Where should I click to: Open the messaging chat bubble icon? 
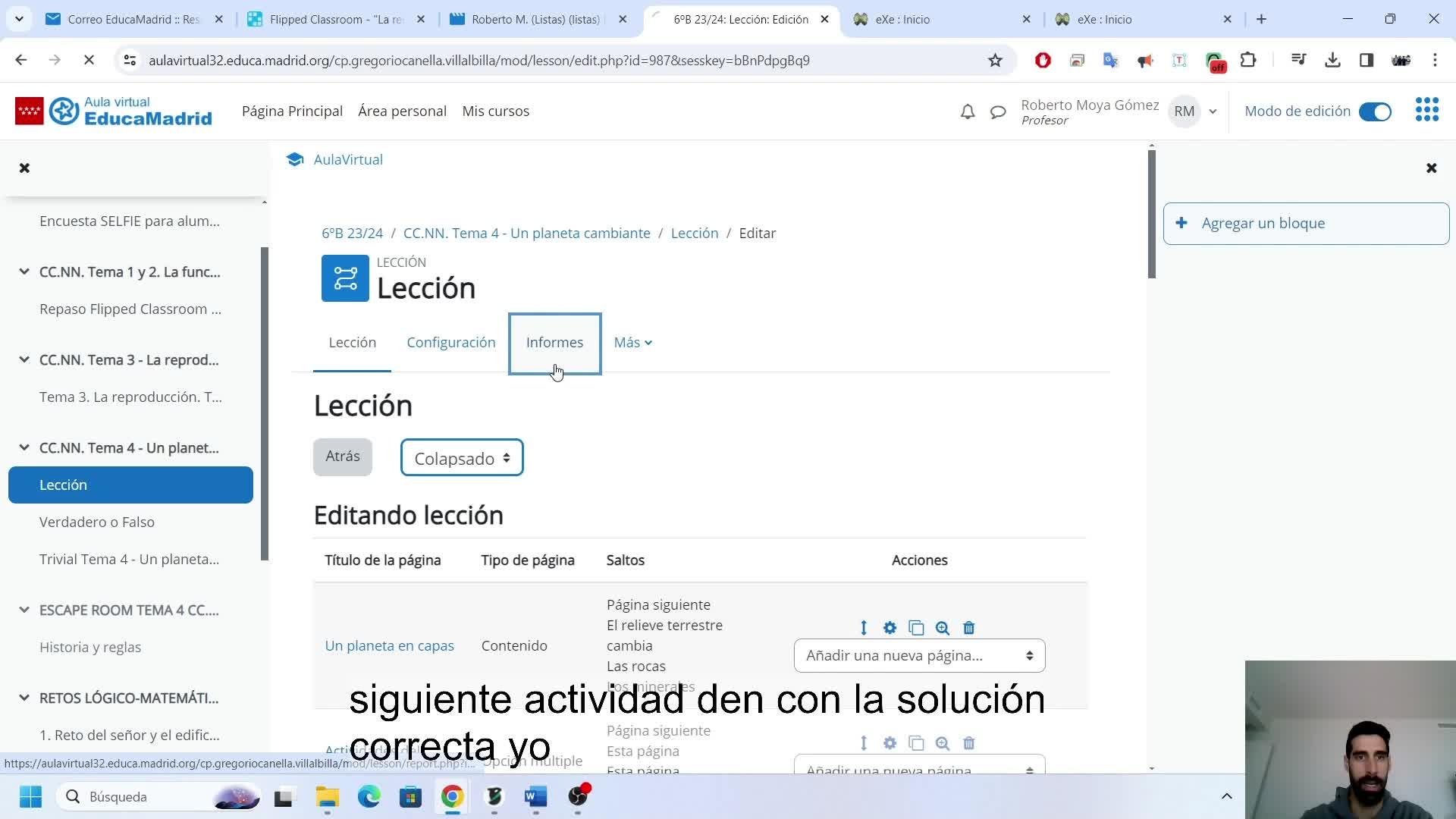[998, 111]
